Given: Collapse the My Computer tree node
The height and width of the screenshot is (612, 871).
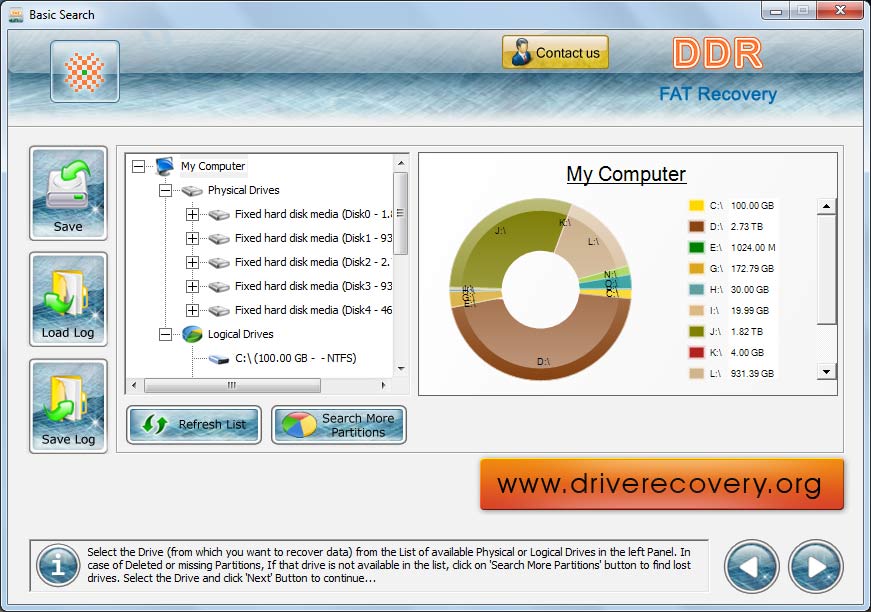Looking at the screenshot, I should 138,166.
